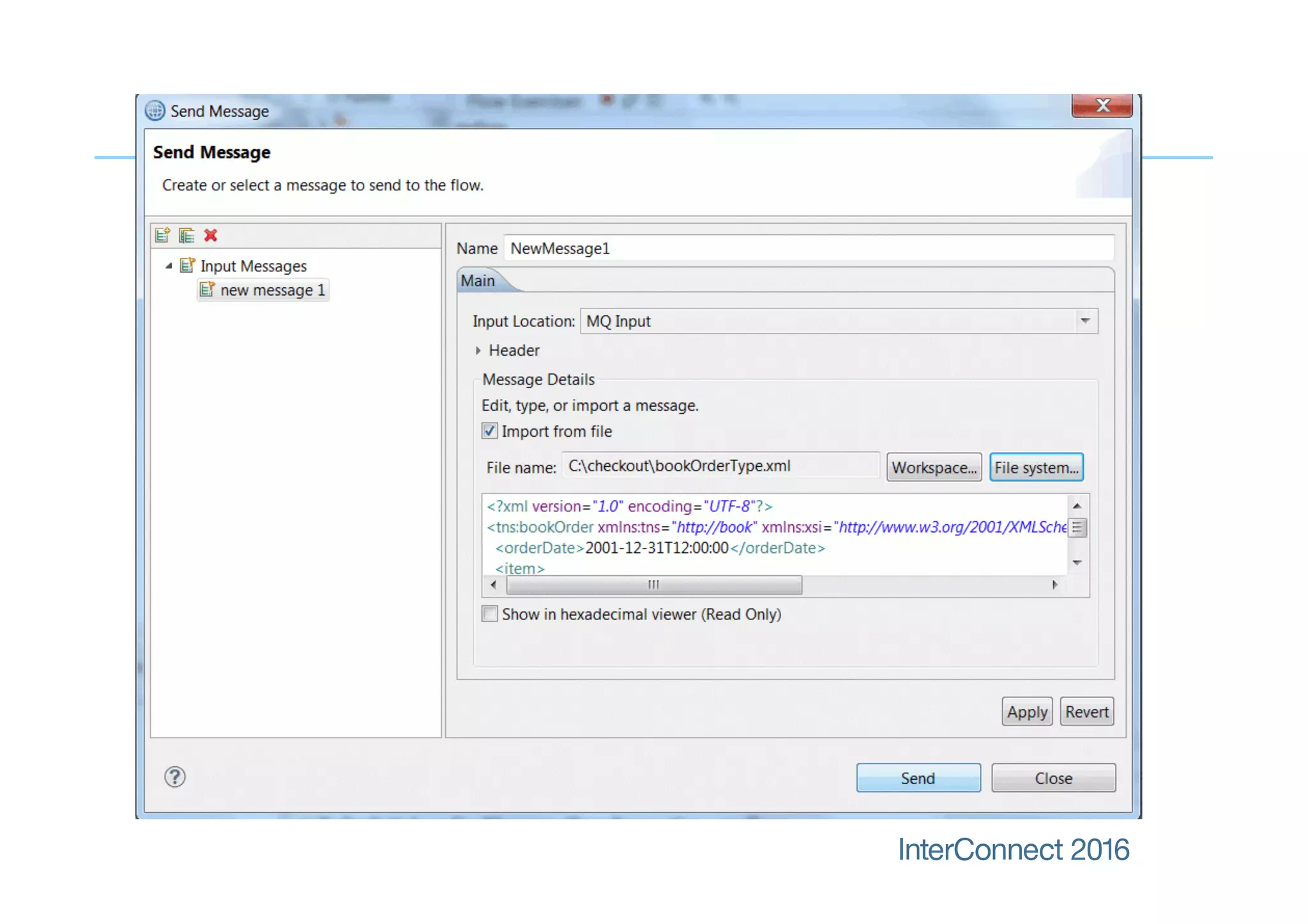This screenshot has height=924, width=1308.
Task: Open help with the question mark icon
Action: [x=175, y=776]
